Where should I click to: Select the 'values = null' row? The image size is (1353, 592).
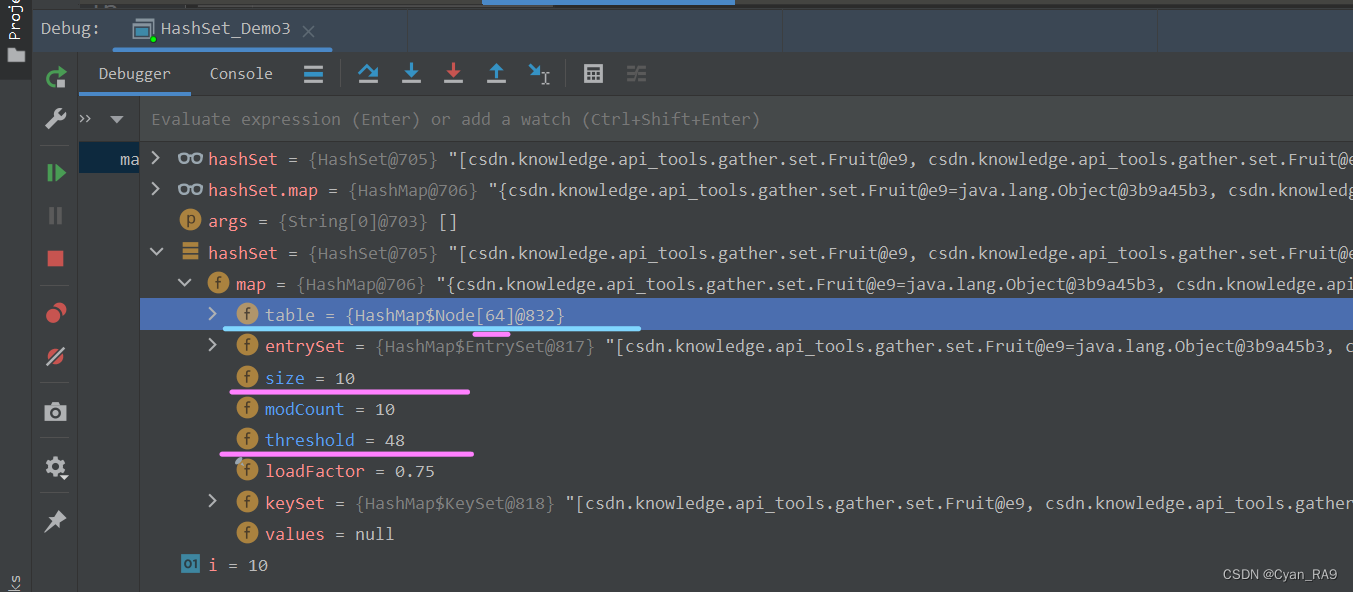coord(746,534)
